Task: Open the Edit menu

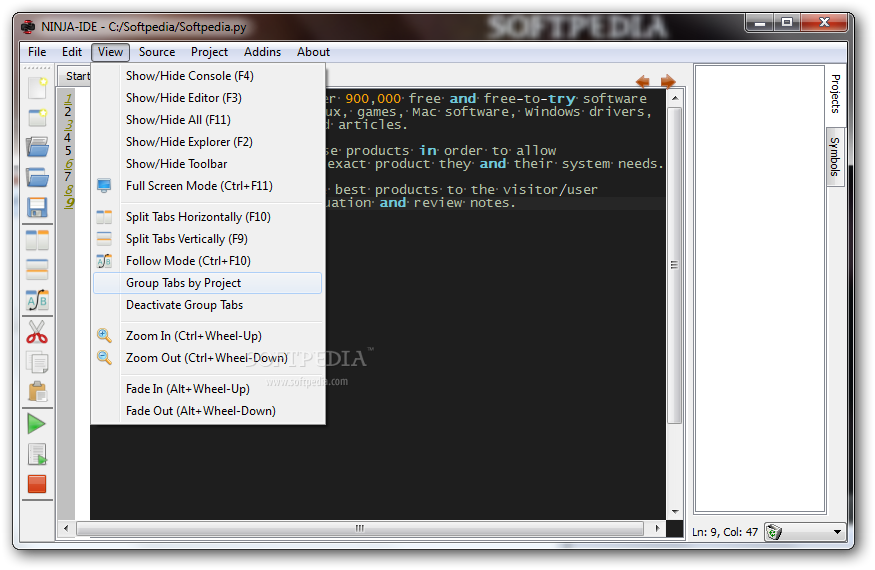Action: pos(72,52)
